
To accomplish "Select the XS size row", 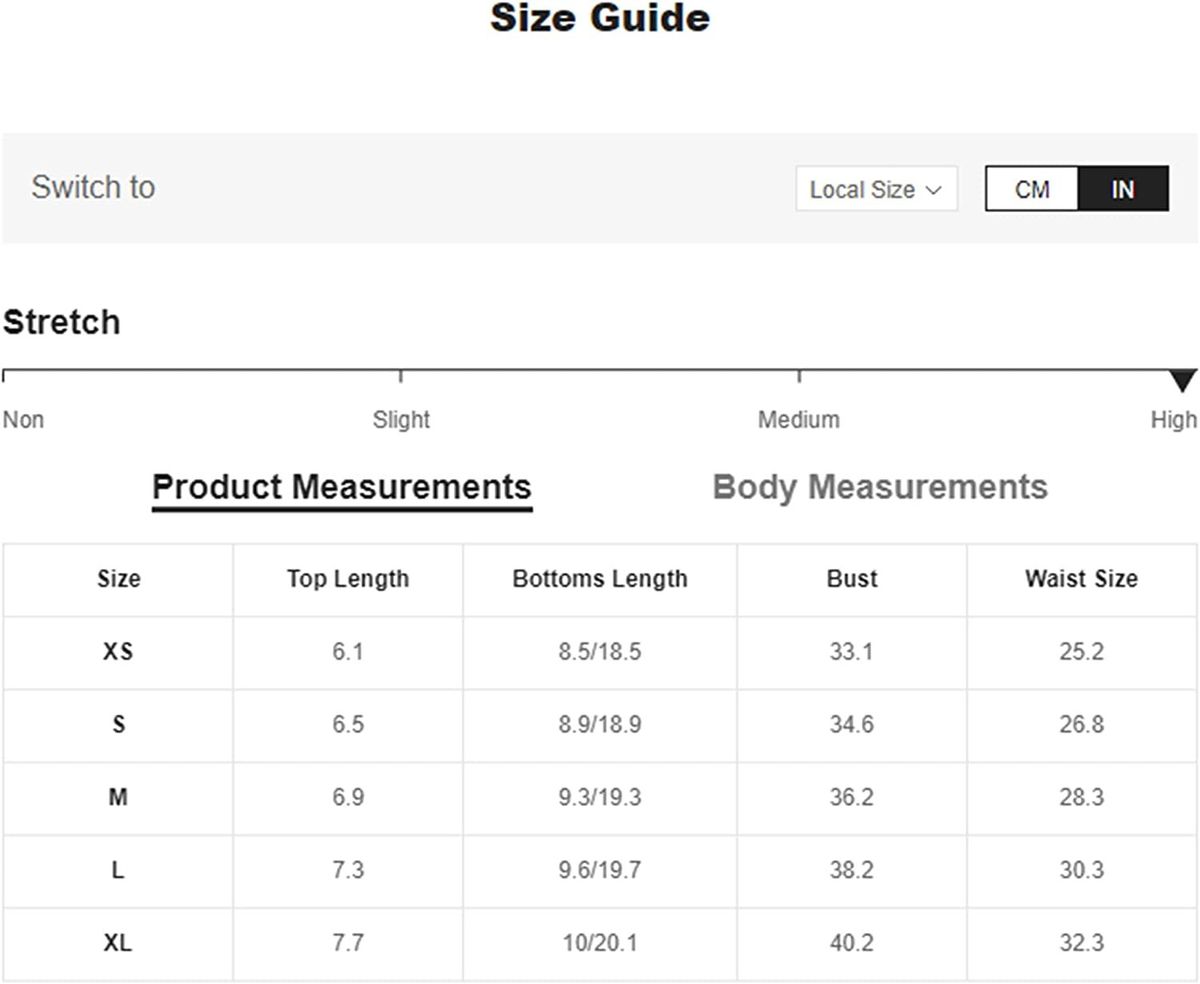I will pyautogui.click(x=118, y=652).
